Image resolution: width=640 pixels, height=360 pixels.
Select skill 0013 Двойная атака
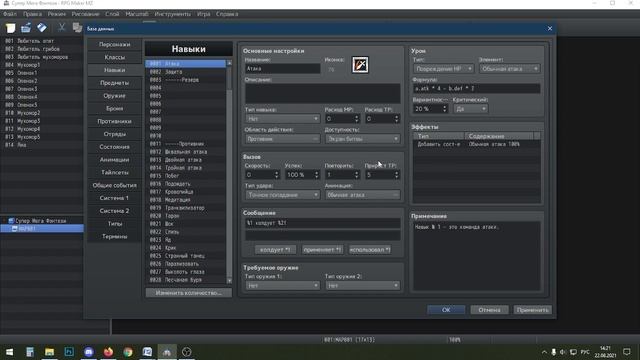(x=185, y=160)
